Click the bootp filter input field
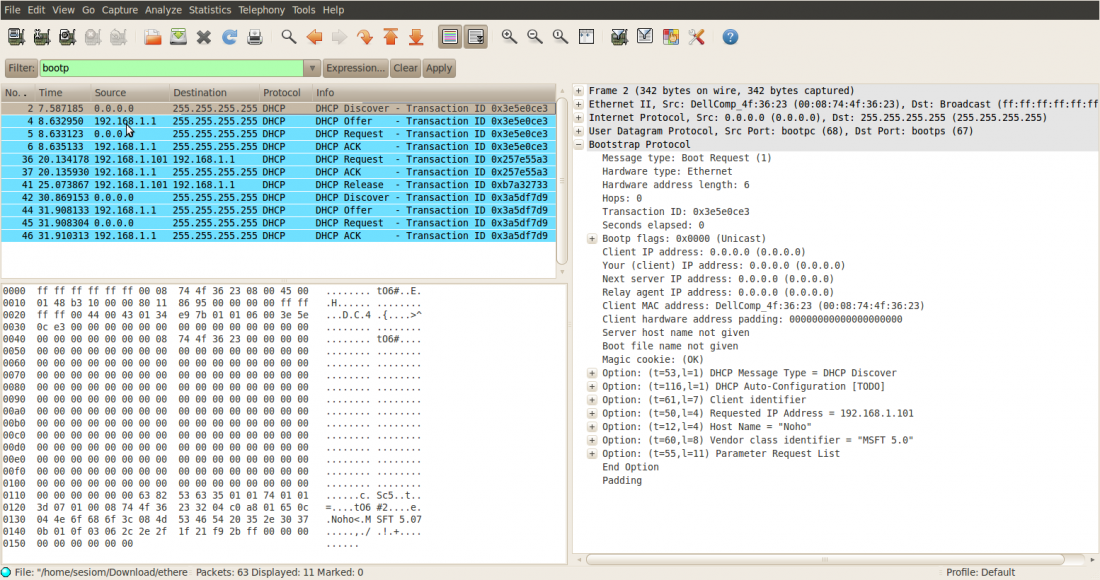Viewport: 1100px width, 580px height. point(171,68)
